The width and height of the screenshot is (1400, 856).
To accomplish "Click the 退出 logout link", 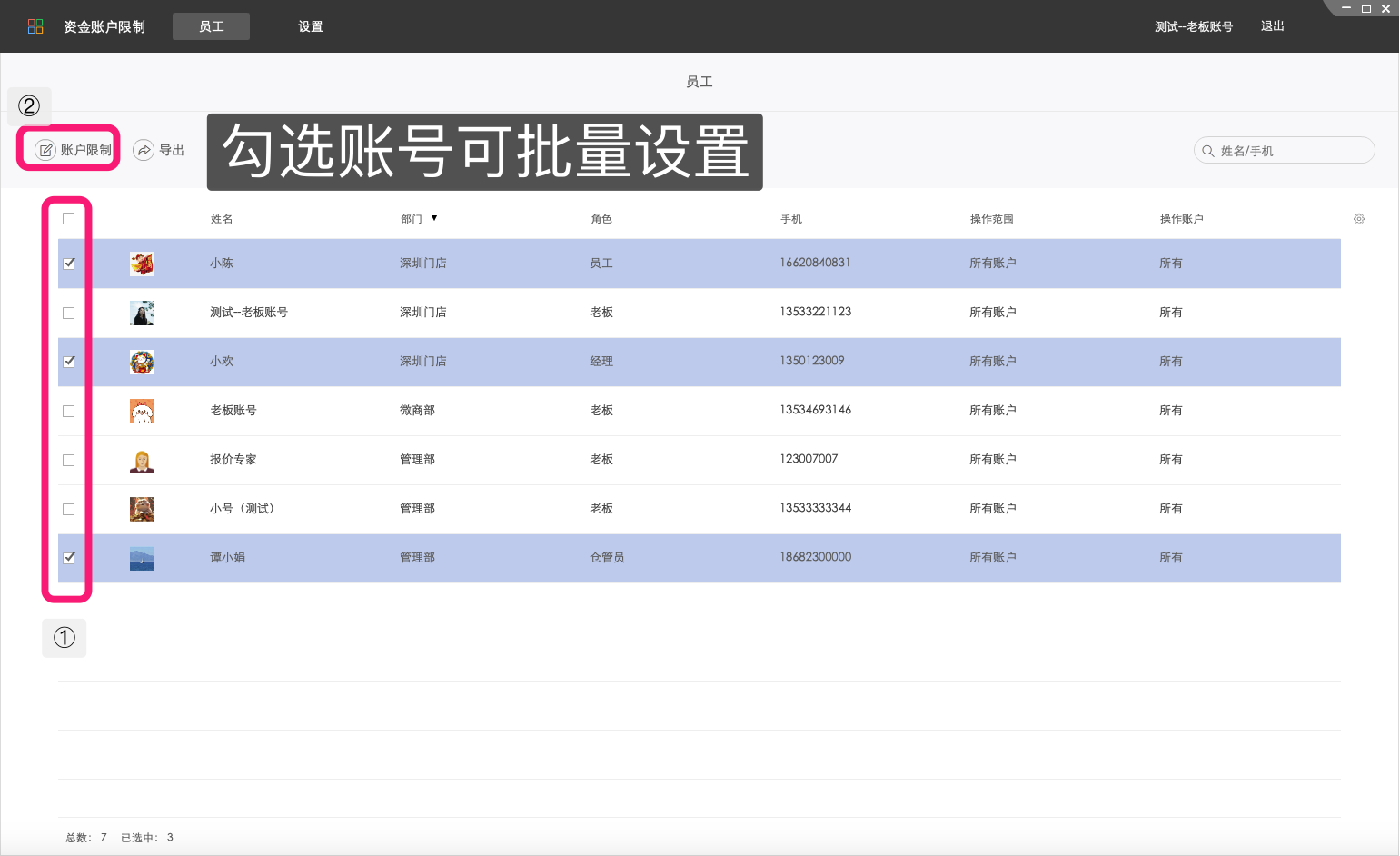I will click(x=1272, y=26).
